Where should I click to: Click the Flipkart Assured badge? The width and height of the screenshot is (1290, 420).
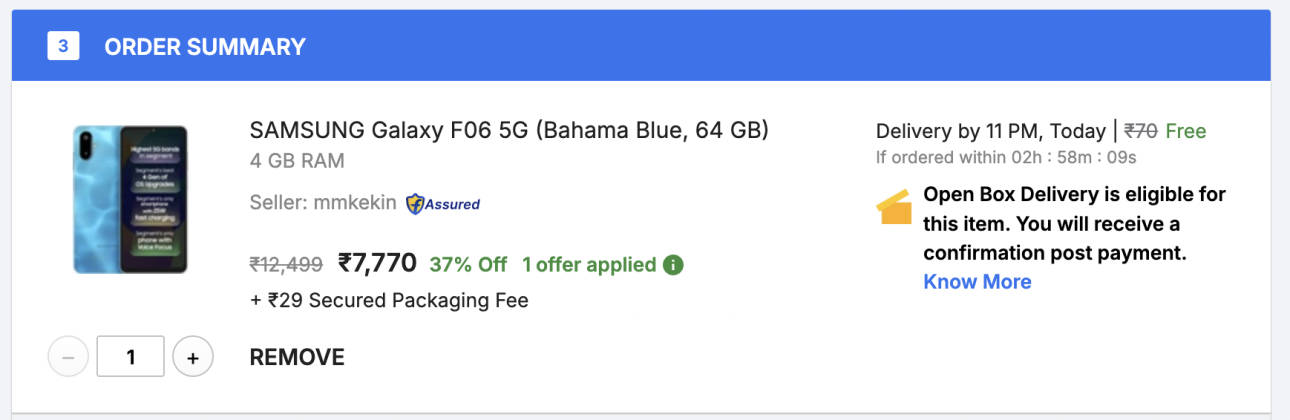point(442,204)
